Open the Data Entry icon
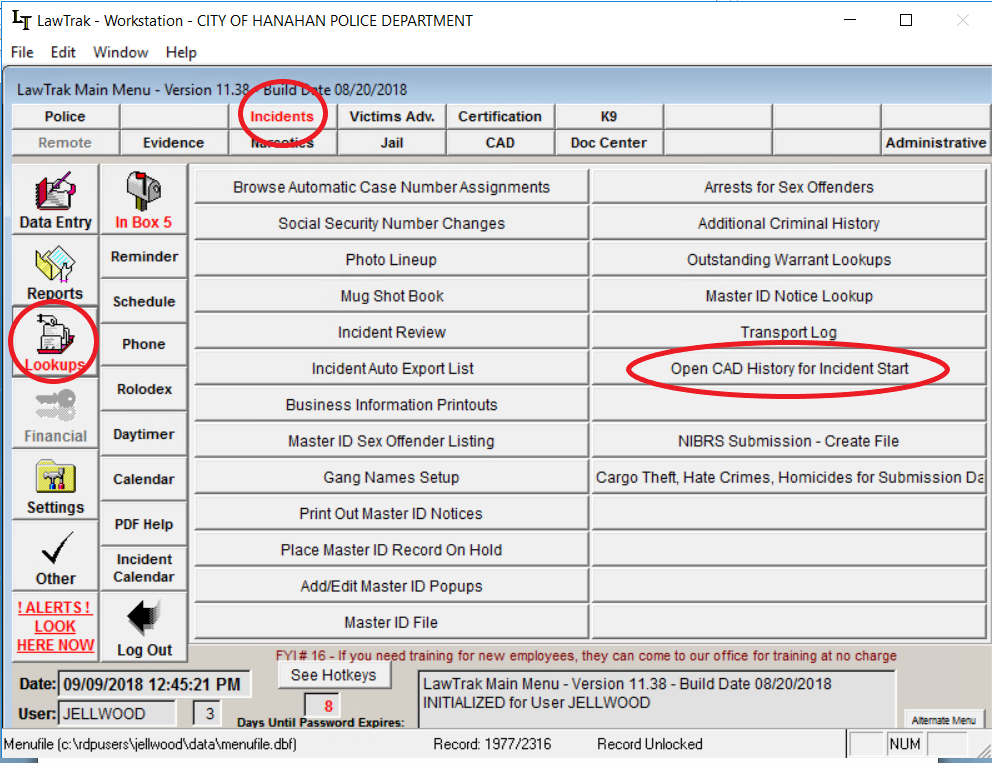 tap(55, 199)
